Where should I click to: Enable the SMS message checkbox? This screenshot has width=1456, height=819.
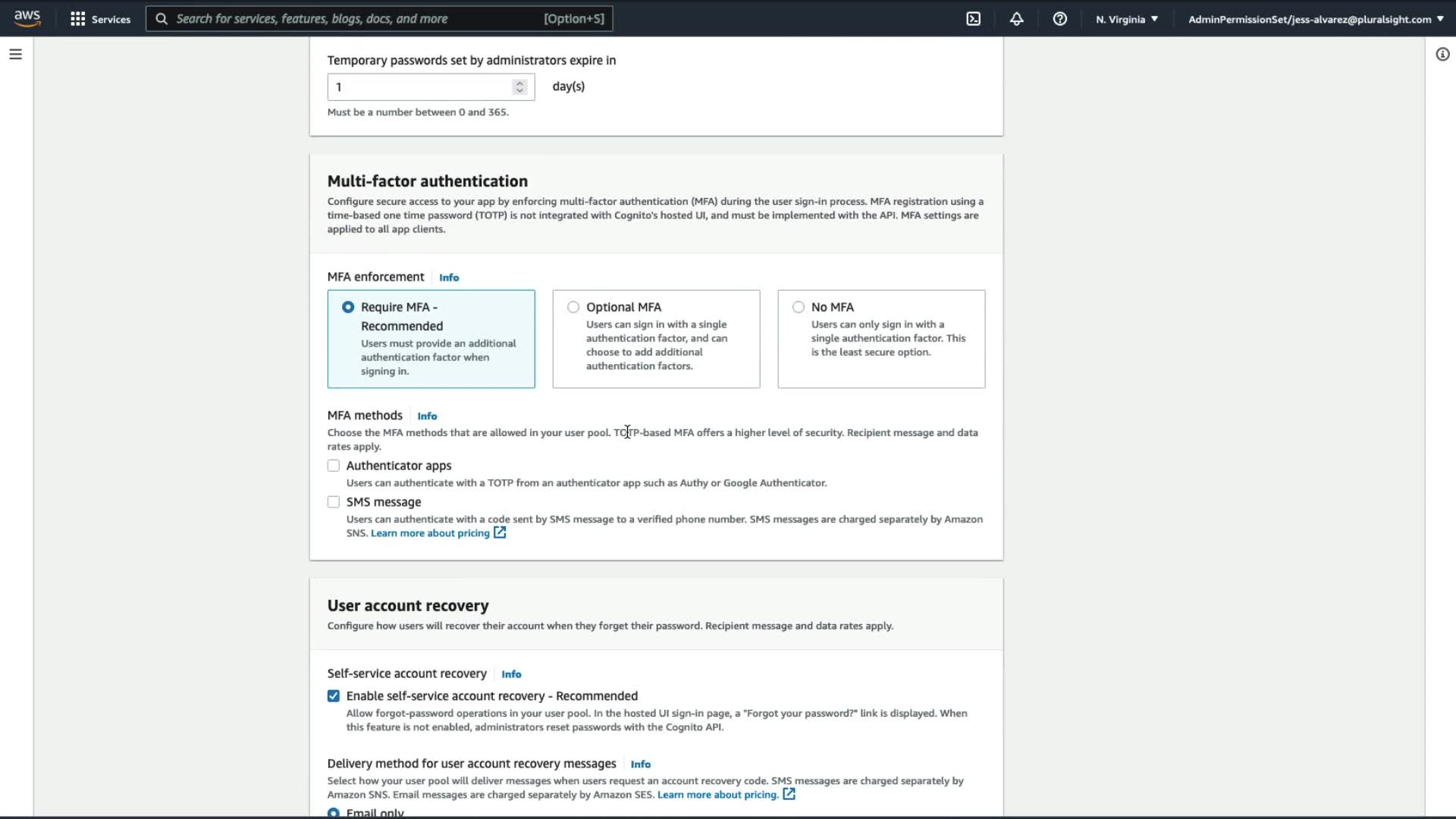click(x=334, y=502)
